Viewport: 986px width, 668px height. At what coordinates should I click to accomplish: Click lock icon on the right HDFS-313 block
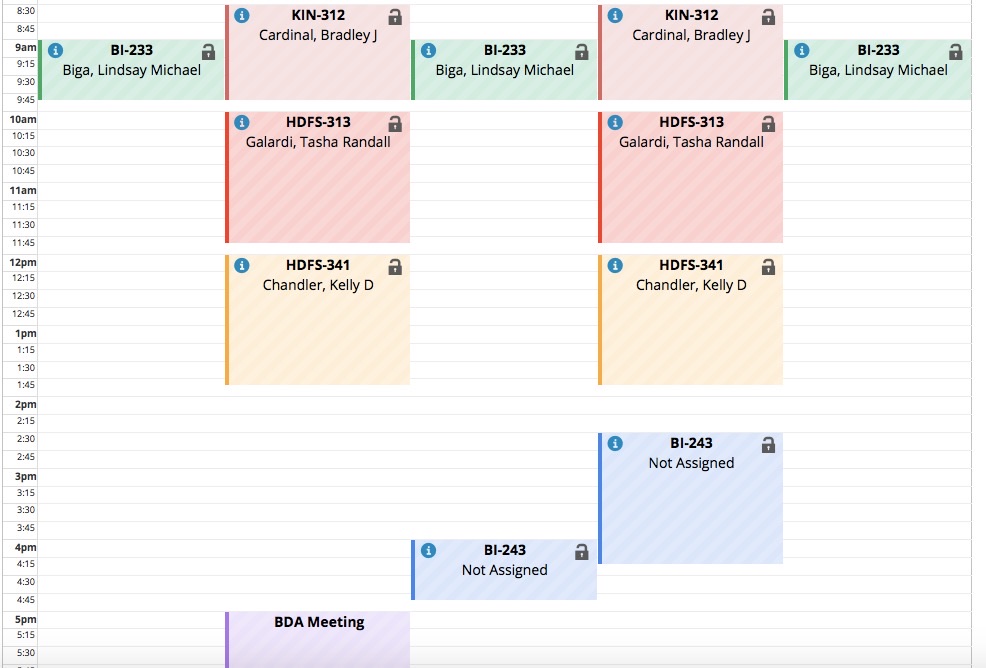[768, 123]
